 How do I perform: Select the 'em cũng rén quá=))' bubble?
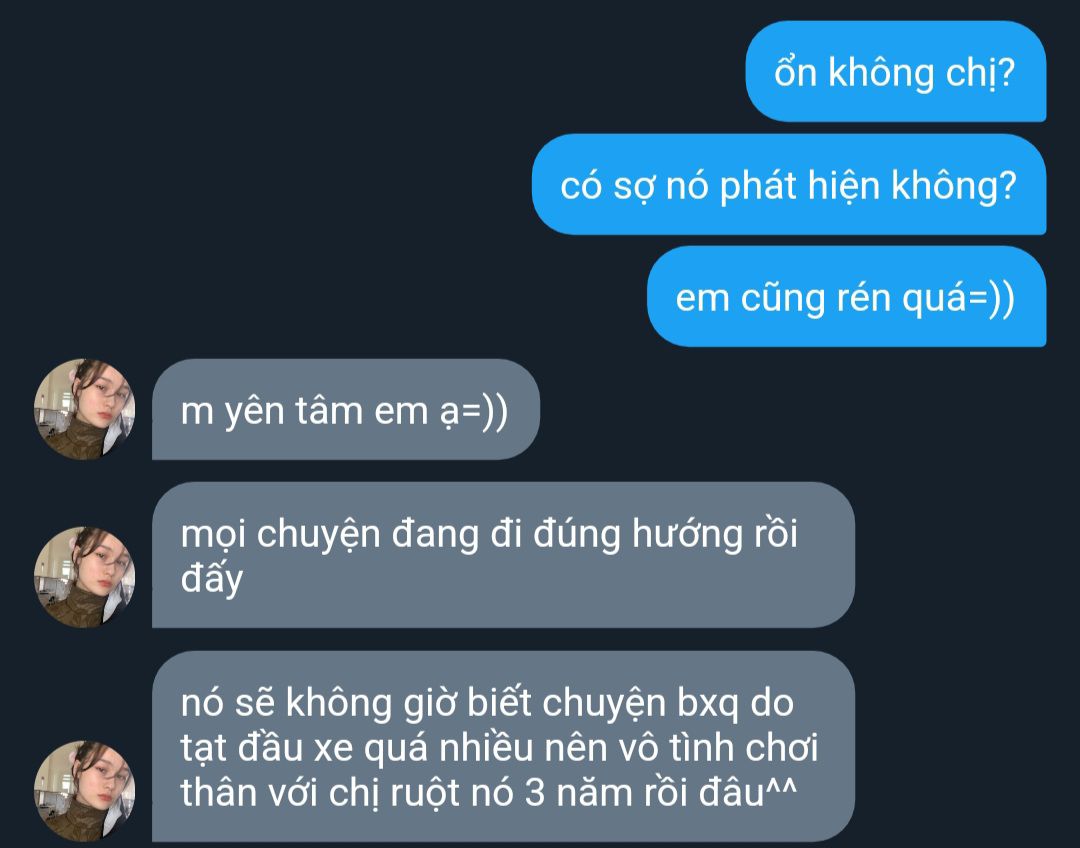click(x=847, y=297)
